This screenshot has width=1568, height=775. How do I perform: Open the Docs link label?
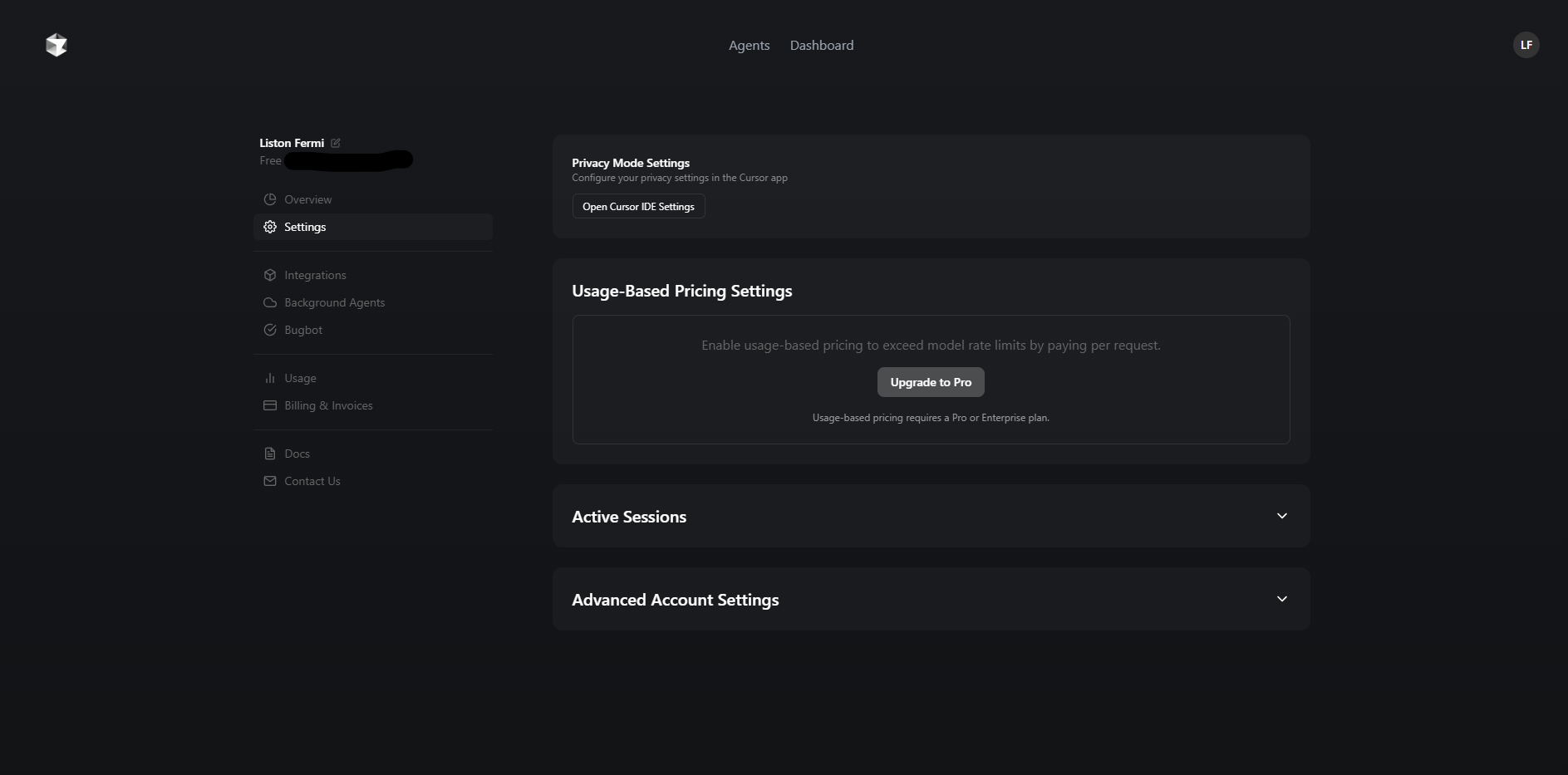coord(297,454)
